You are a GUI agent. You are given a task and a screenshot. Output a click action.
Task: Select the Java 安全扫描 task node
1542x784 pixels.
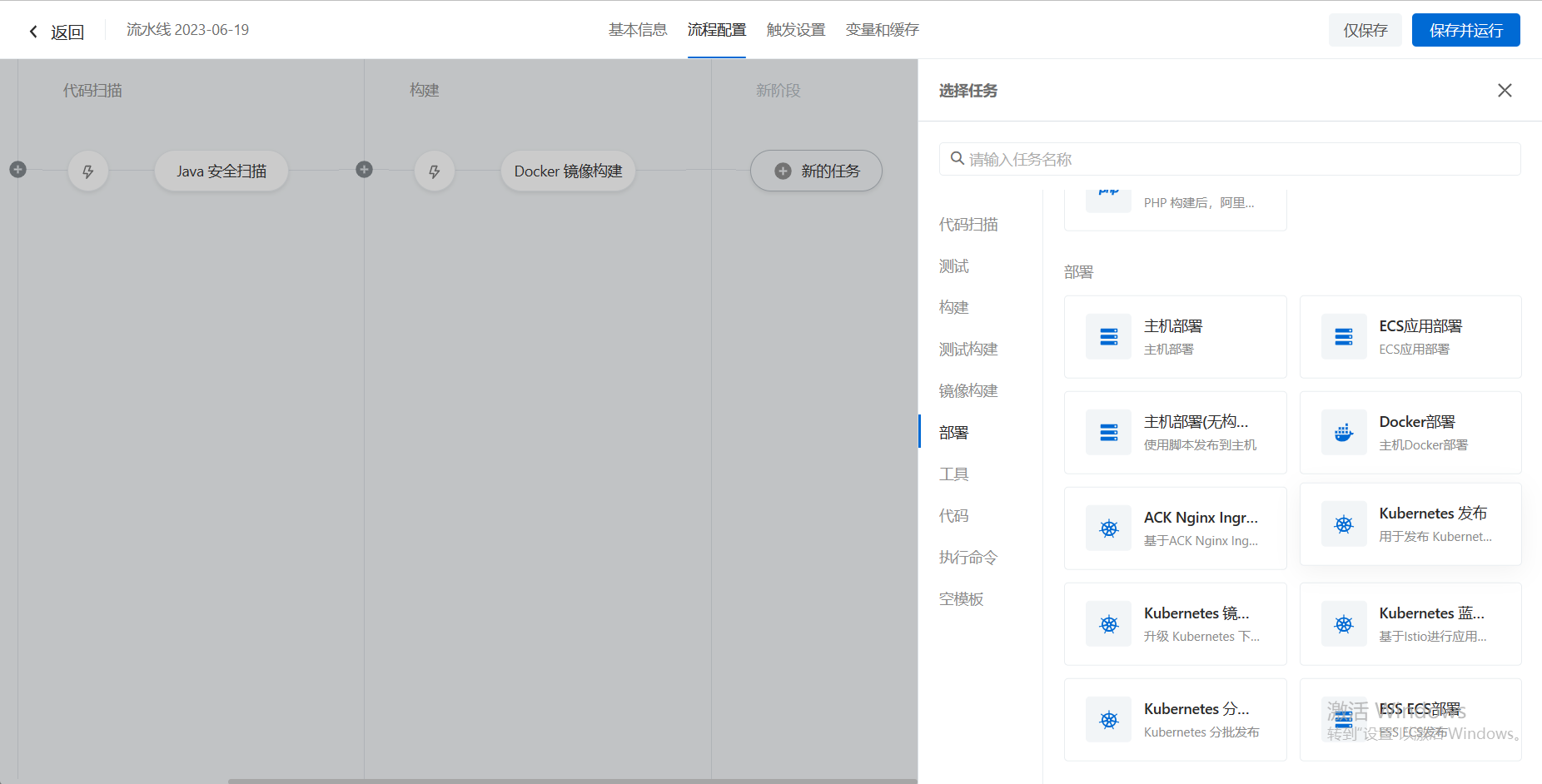[x=221, y=171]
